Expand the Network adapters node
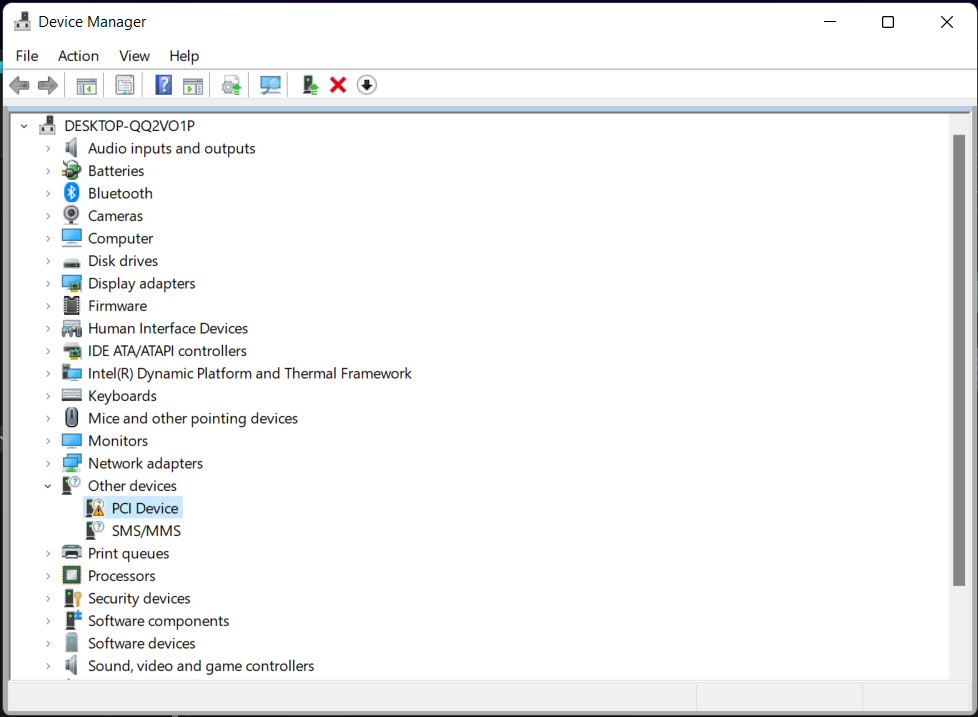This screenshot has width=978, height=717. (47, 464)
